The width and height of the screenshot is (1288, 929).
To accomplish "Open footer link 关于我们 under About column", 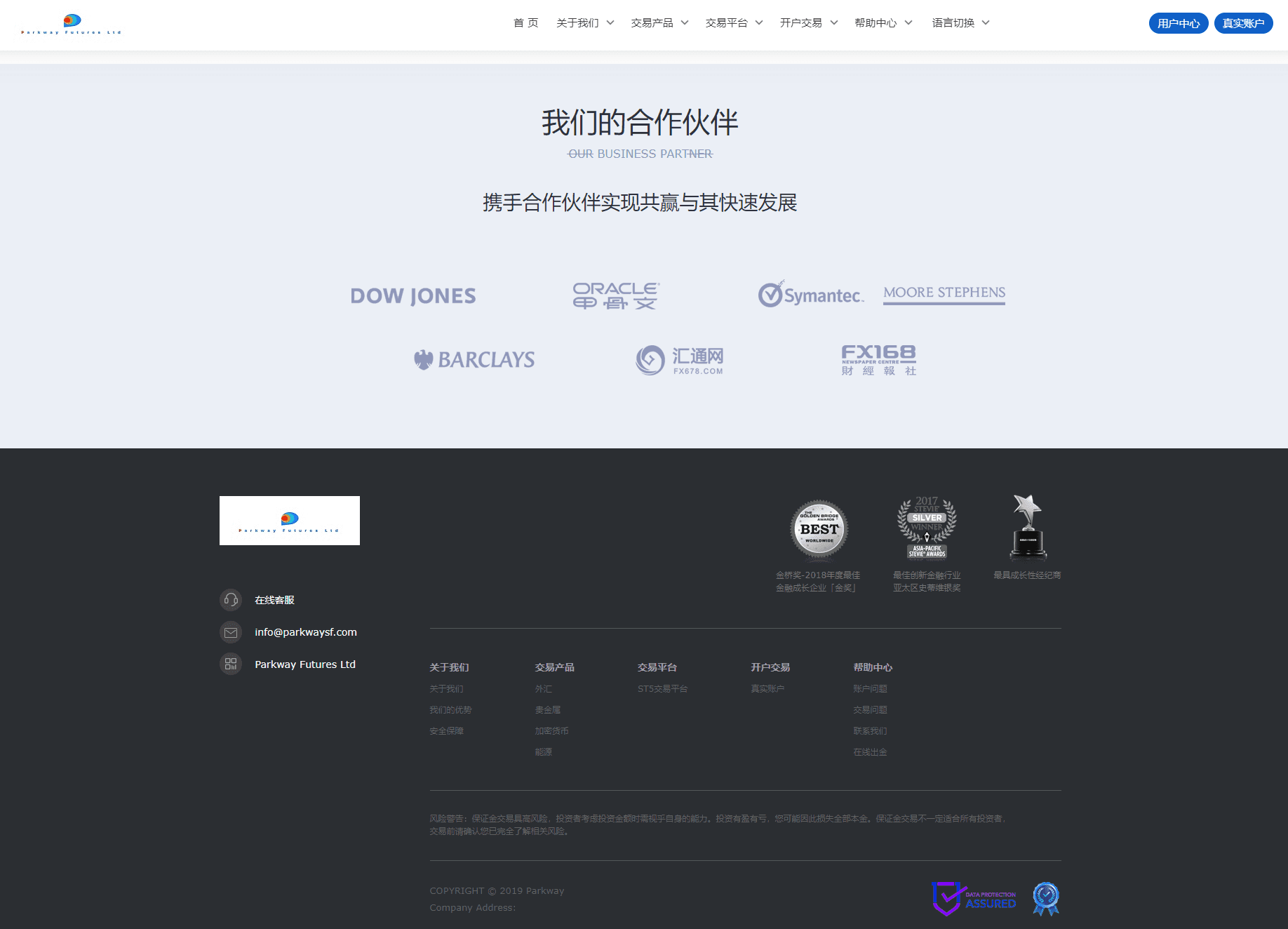I will coord(447,689).
